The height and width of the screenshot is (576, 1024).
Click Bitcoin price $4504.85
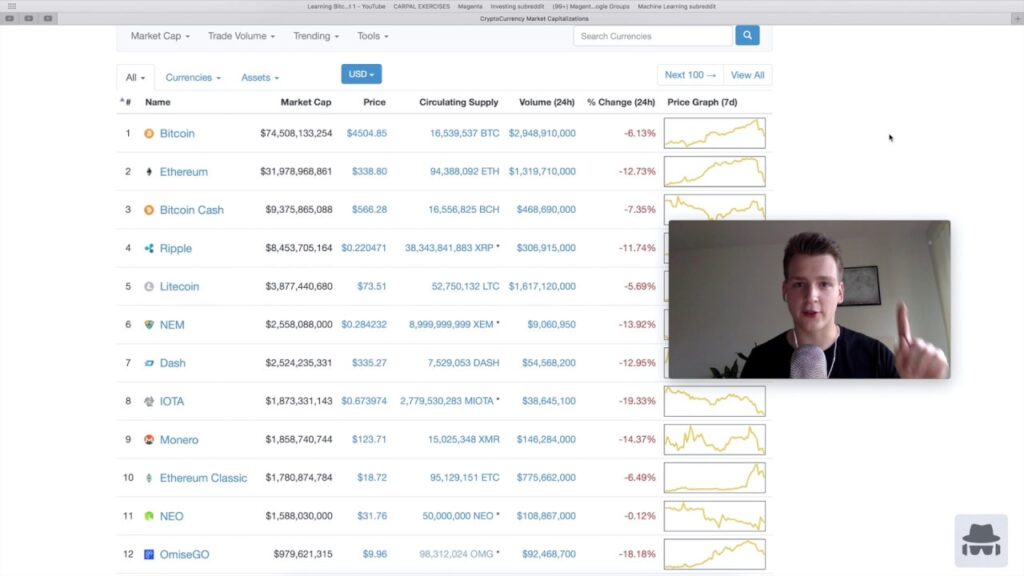click(366, 133)
